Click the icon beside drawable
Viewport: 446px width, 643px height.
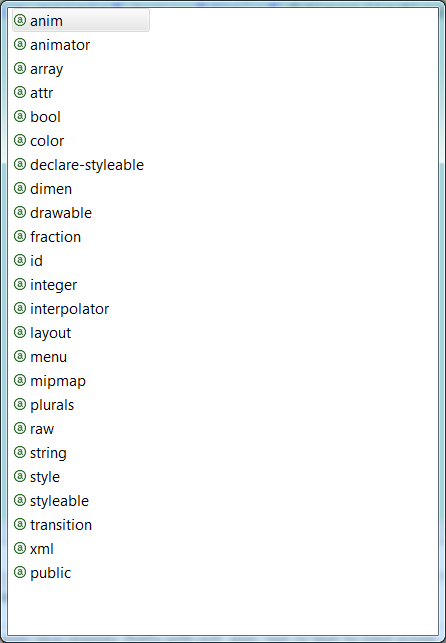(x=20, y=212)
